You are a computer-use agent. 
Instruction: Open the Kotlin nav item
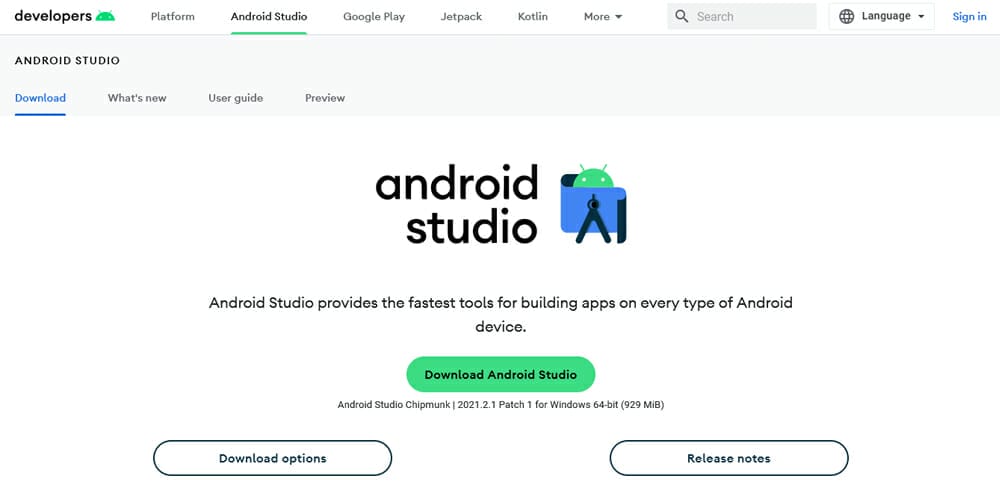coord(533,17)
